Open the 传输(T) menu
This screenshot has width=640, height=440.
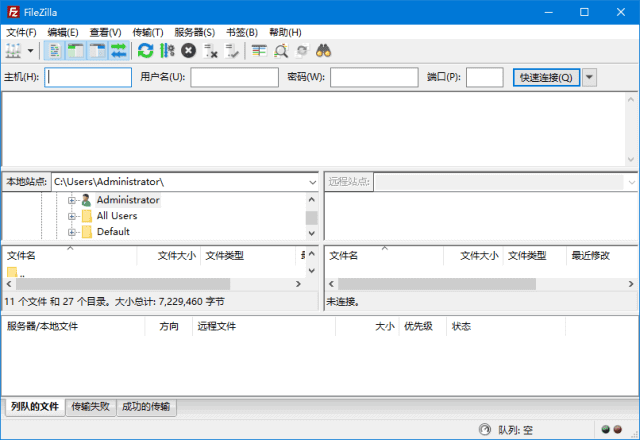pyautogui.click(x=147, y=32)
